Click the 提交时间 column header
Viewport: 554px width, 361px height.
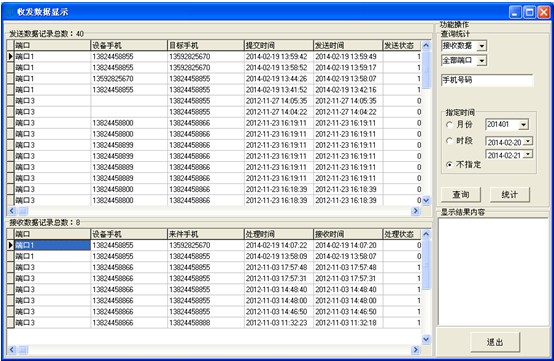pos(279,45)
